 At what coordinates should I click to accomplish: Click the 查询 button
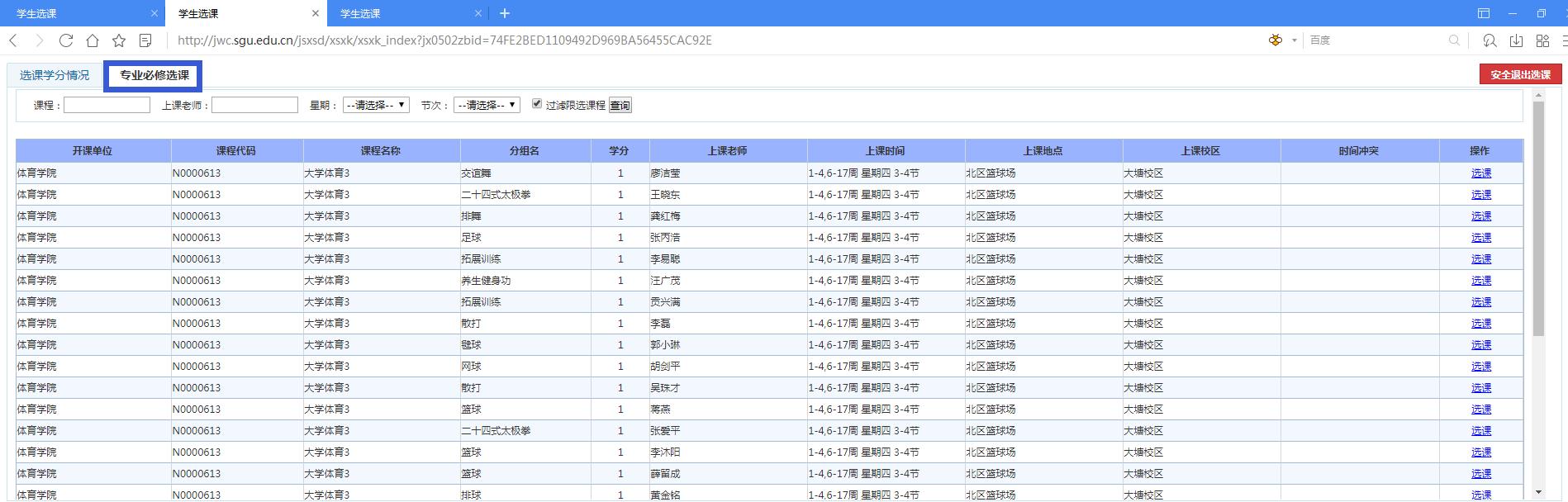[x=620, y=105]
